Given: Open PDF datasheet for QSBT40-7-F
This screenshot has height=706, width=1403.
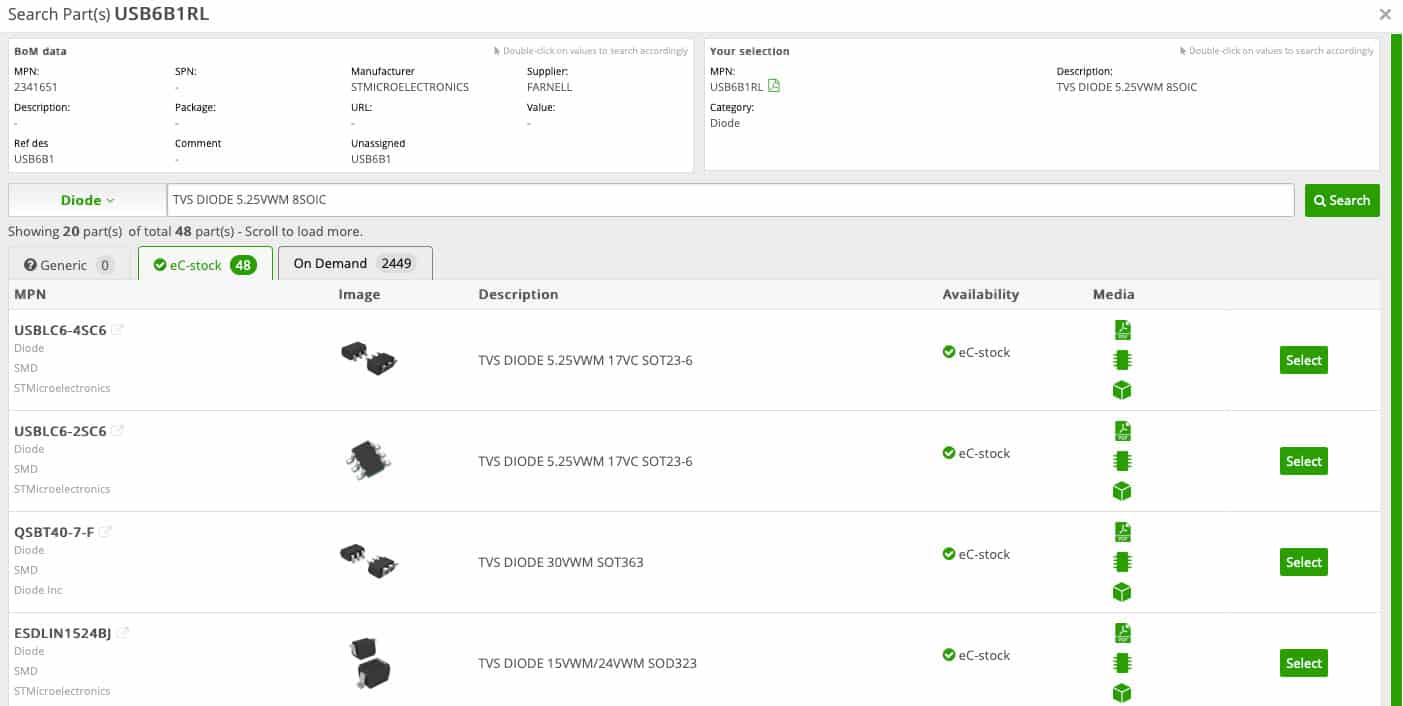Looking at the screenshot, I should pos(1122,532).
